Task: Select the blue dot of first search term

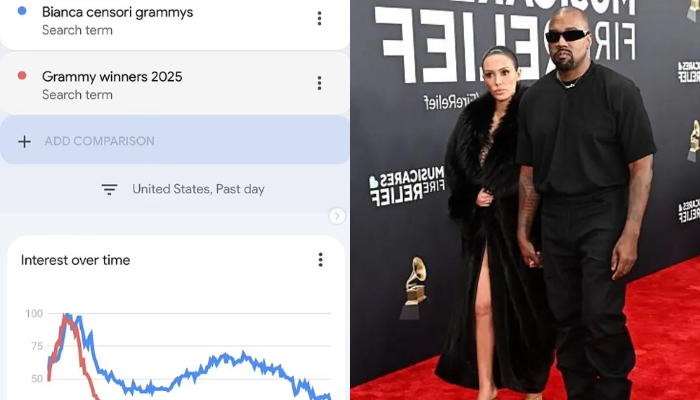Action: 21,12
